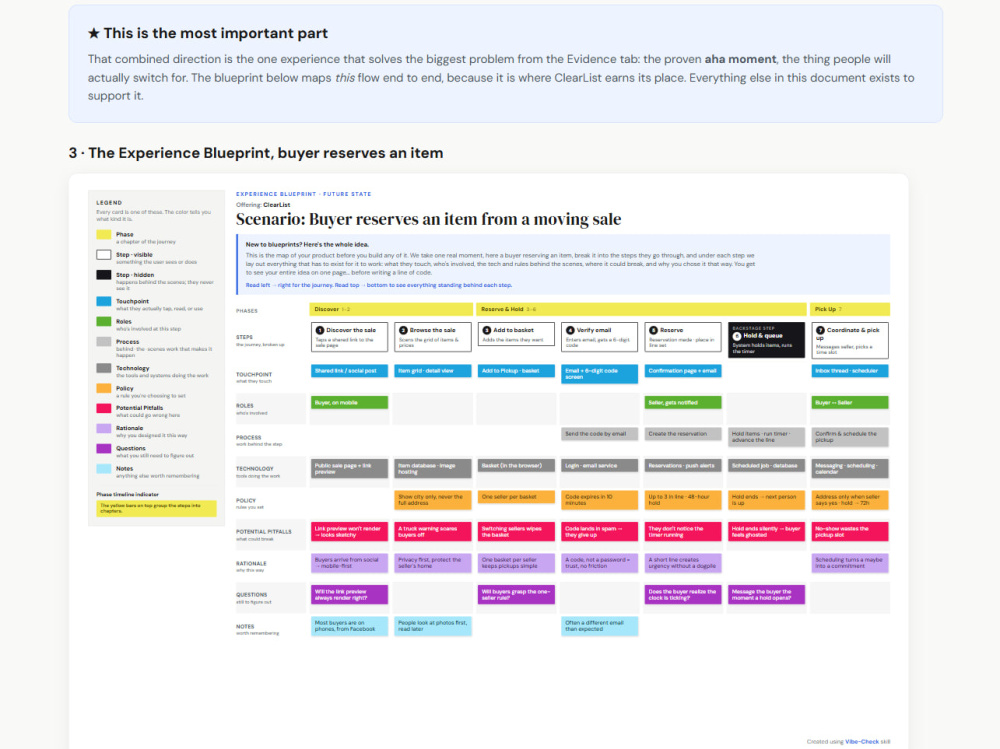
Task: Select step card 'Discover the sale'
Action: point(349,337)
